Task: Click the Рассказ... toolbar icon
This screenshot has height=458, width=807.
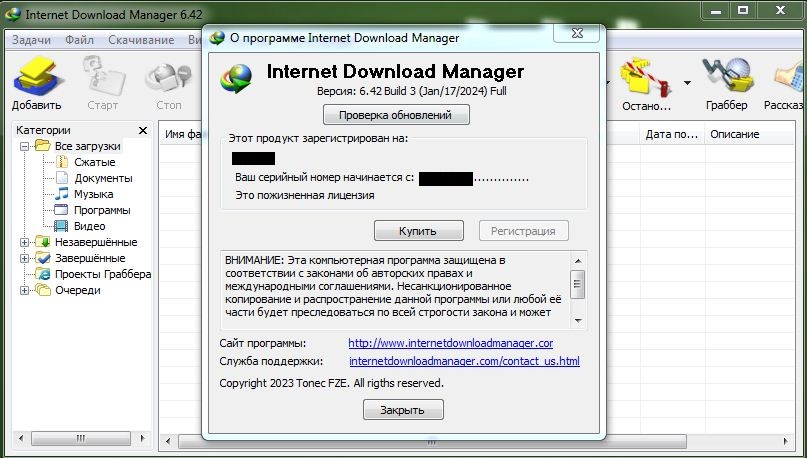Action: pyautogui.click(x=790, y=78)
